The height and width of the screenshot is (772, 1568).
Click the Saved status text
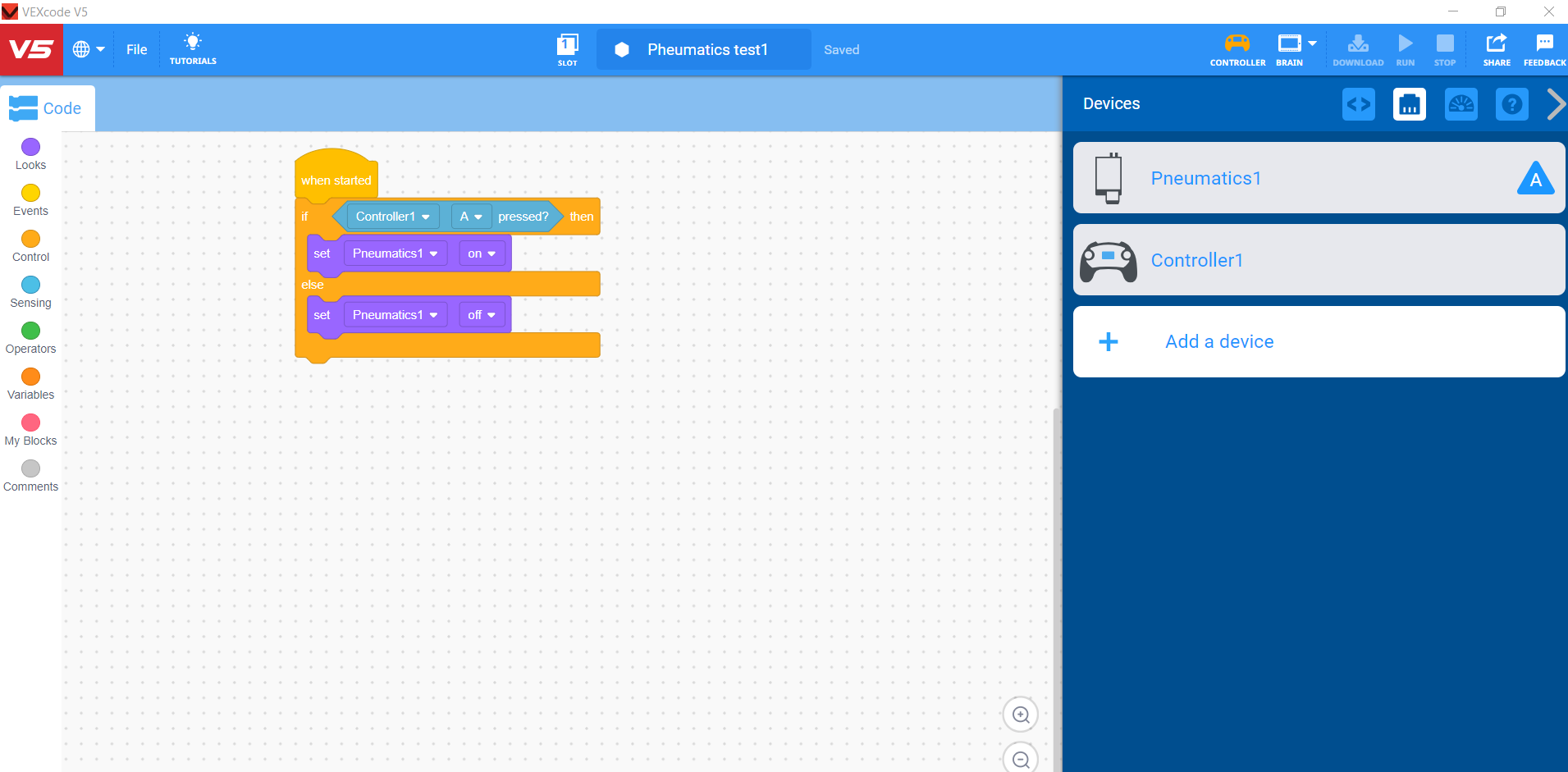pyautogui.click(x=842, y=50)
